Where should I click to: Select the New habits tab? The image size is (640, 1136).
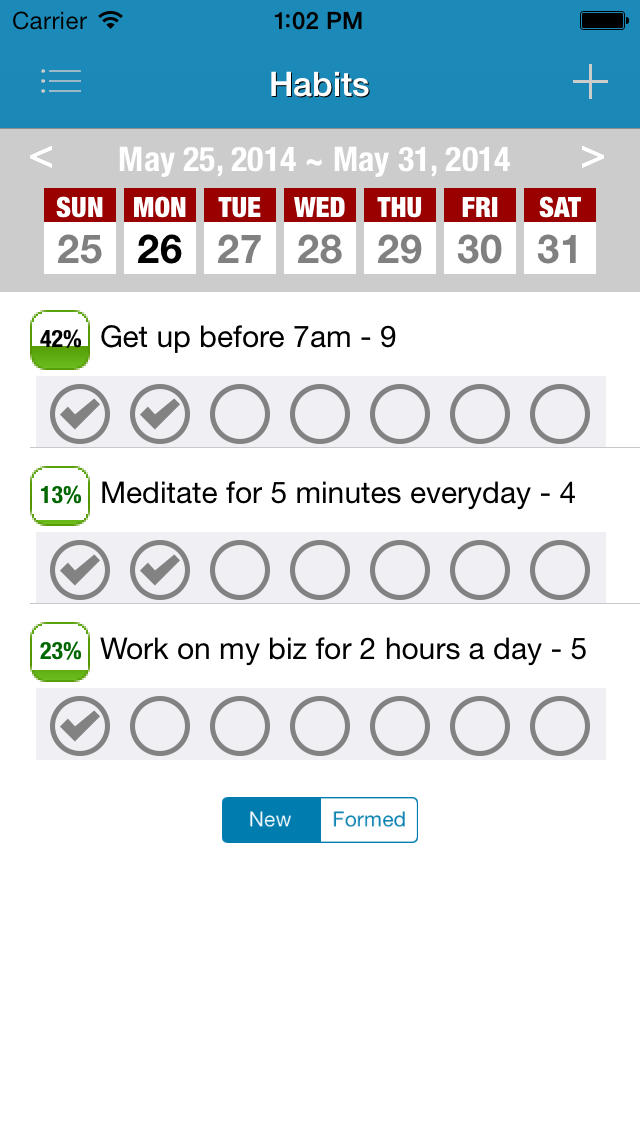(x=270, y=820)
